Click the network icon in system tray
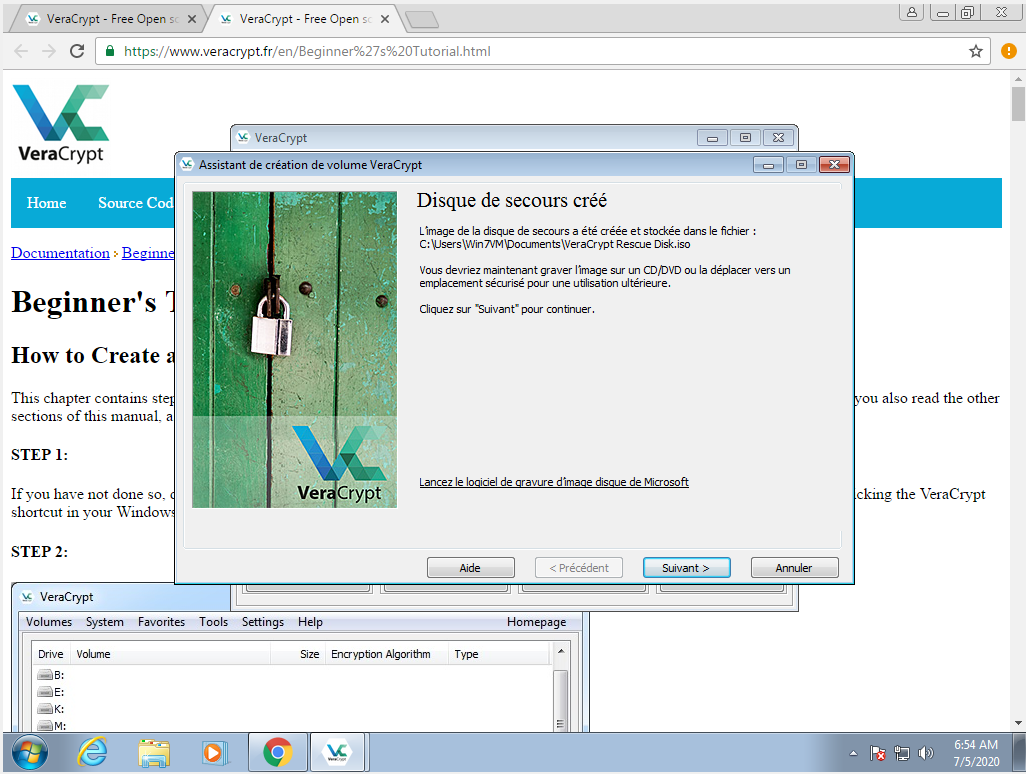This screenshot has height=774, width=1026. [902, 754]
